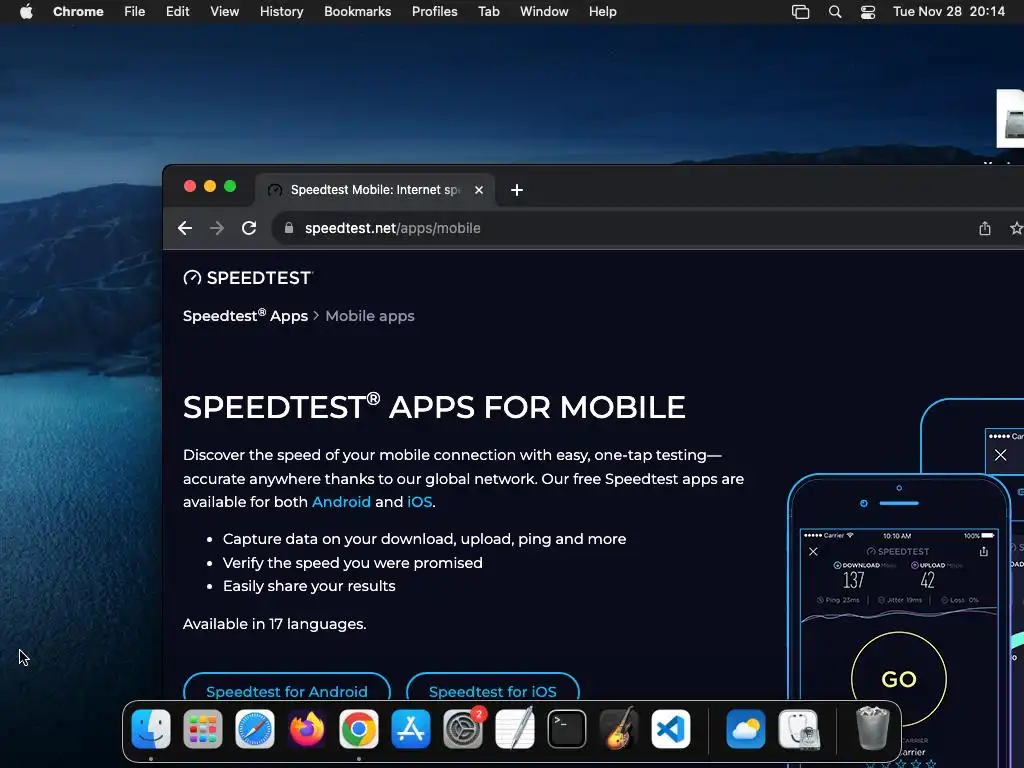Open the History menu
Screen dimensions: 1024x768
pos(281,12)
